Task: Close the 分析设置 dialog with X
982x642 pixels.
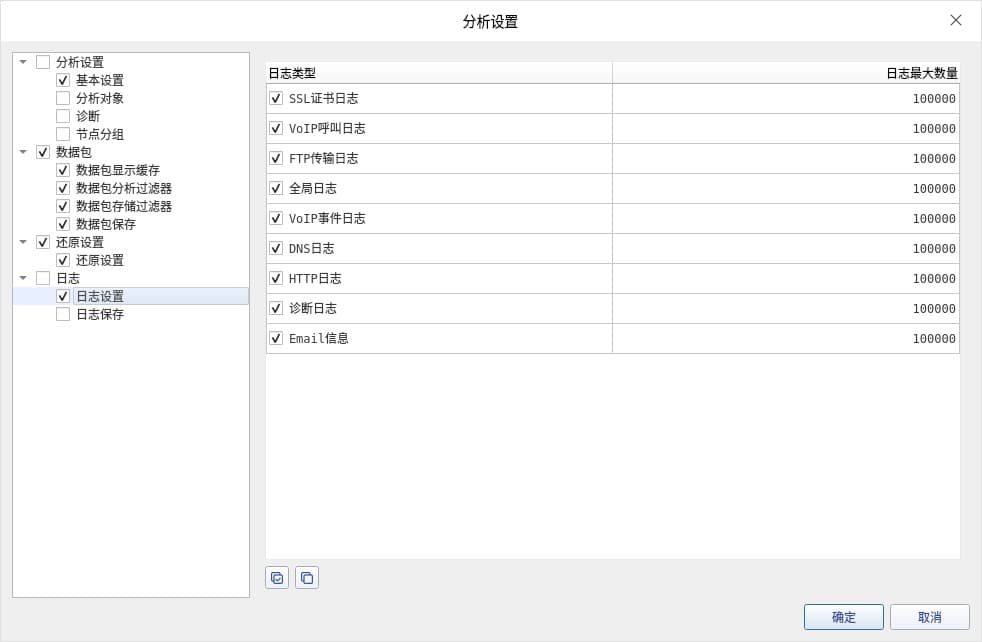Action: [x=956, y=20]
